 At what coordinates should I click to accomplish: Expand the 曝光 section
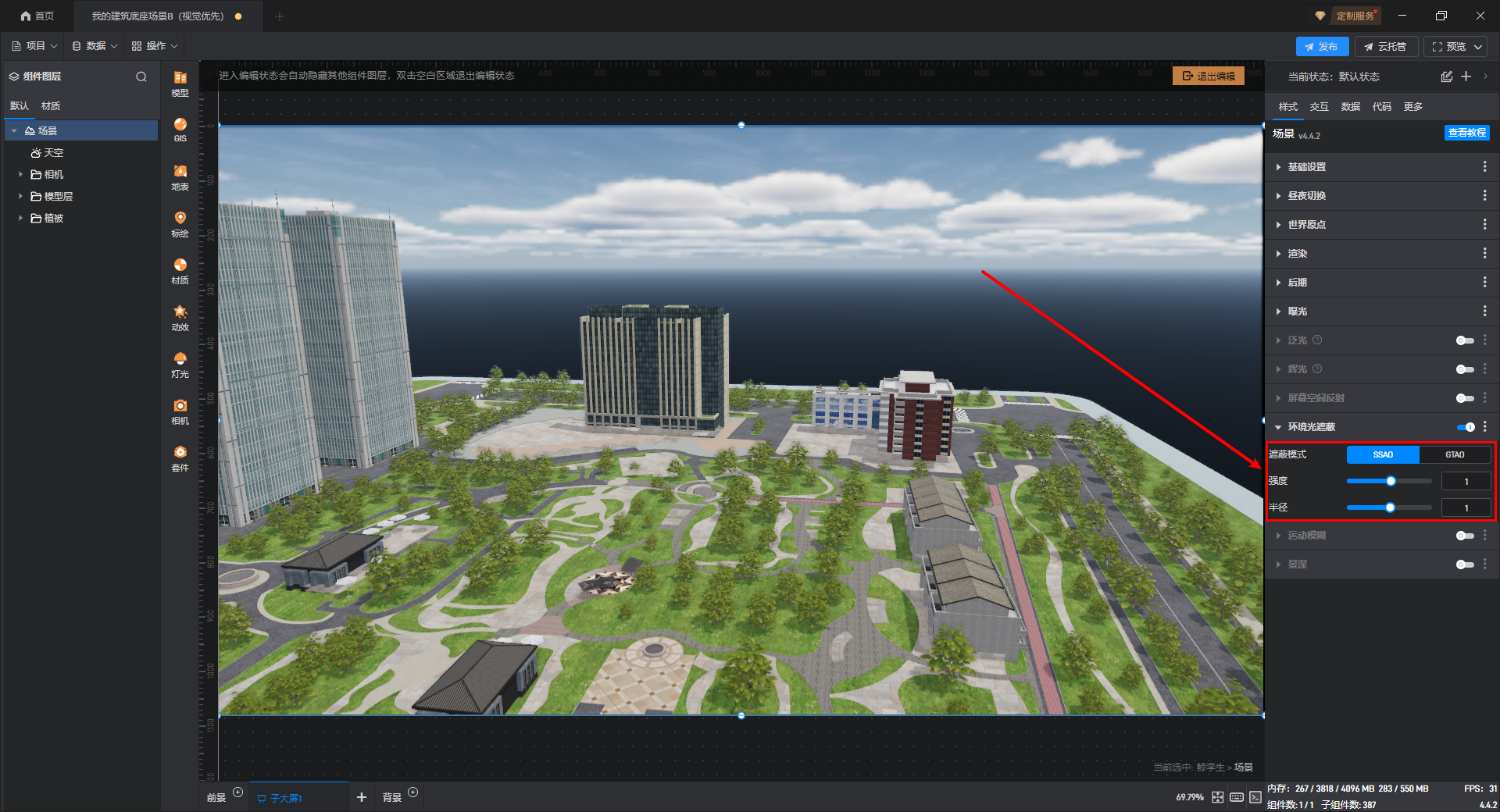[x=1278, y=312]
